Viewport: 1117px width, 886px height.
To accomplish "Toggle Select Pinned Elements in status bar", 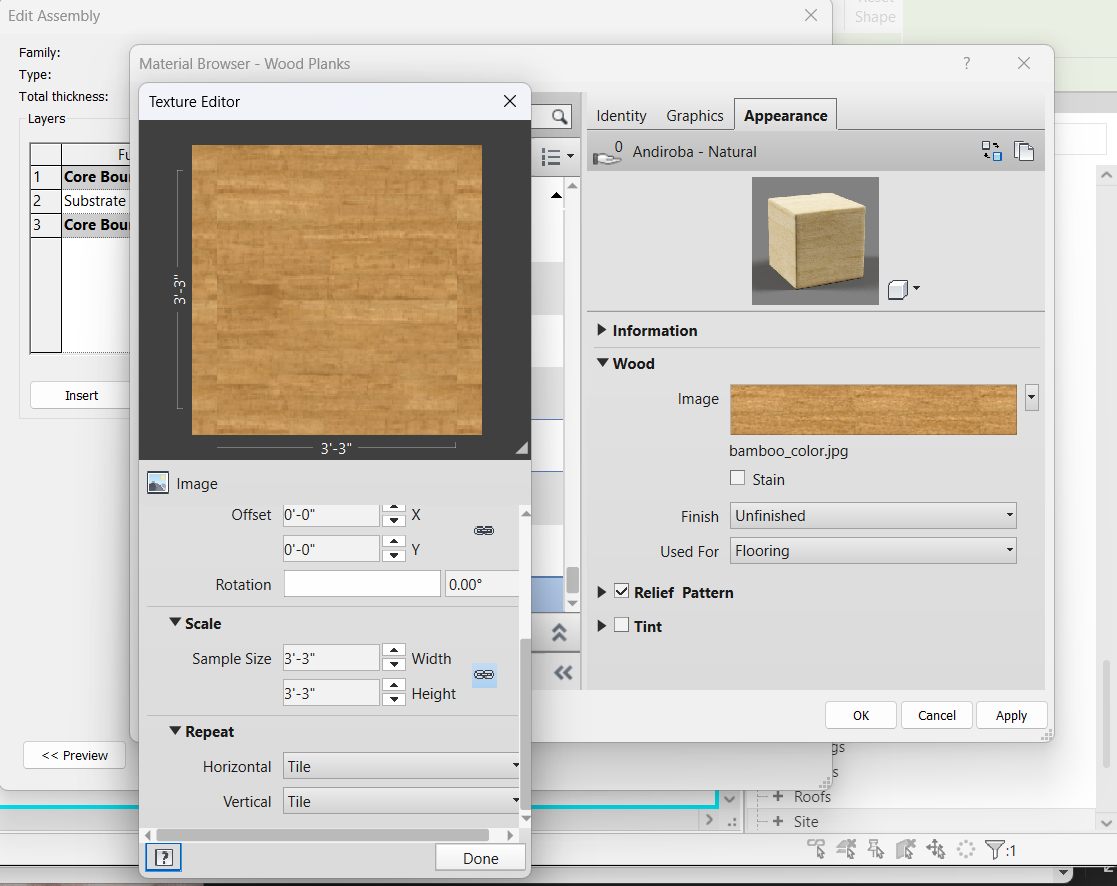I will pyautogui.click(x=876, y=847).
